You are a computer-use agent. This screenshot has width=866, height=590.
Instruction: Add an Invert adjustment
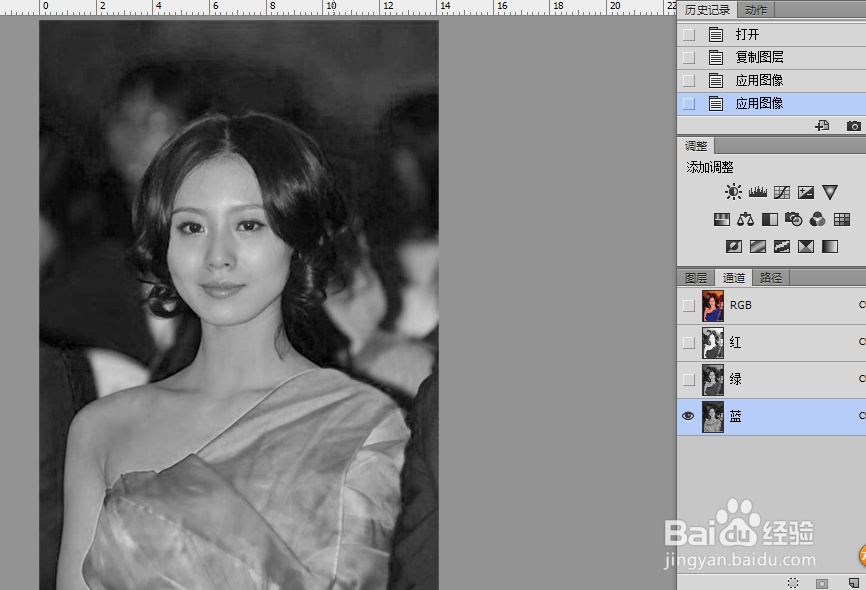tap(733, 246)
